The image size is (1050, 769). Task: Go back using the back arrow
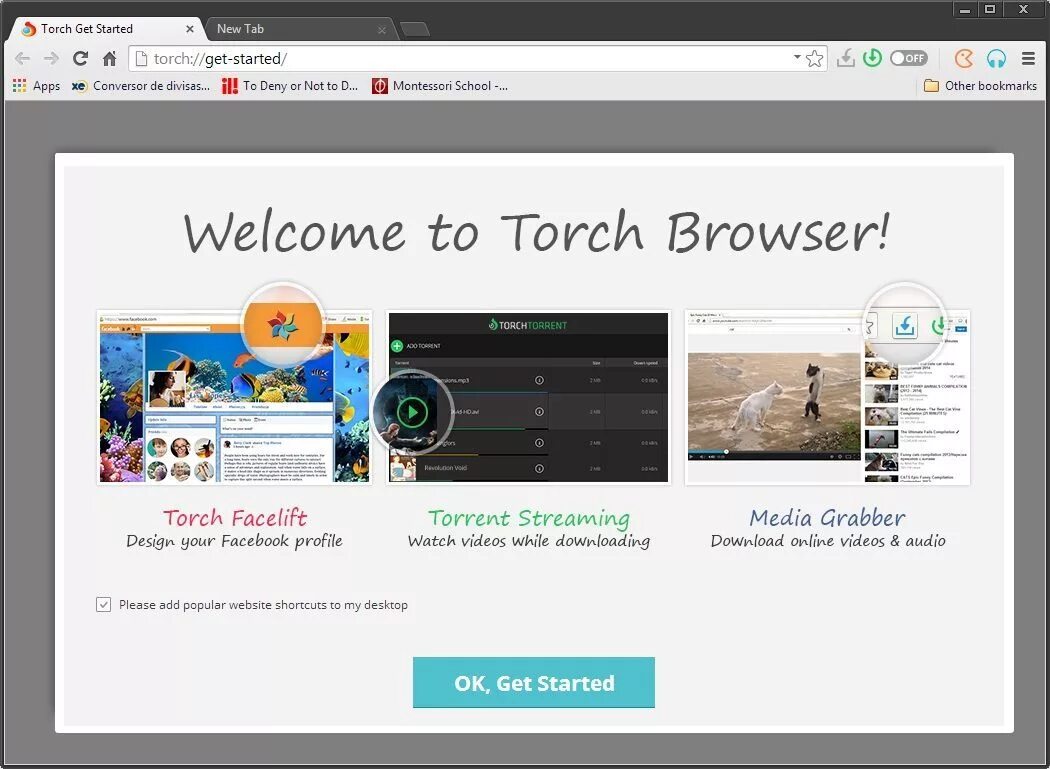(22, 58)
